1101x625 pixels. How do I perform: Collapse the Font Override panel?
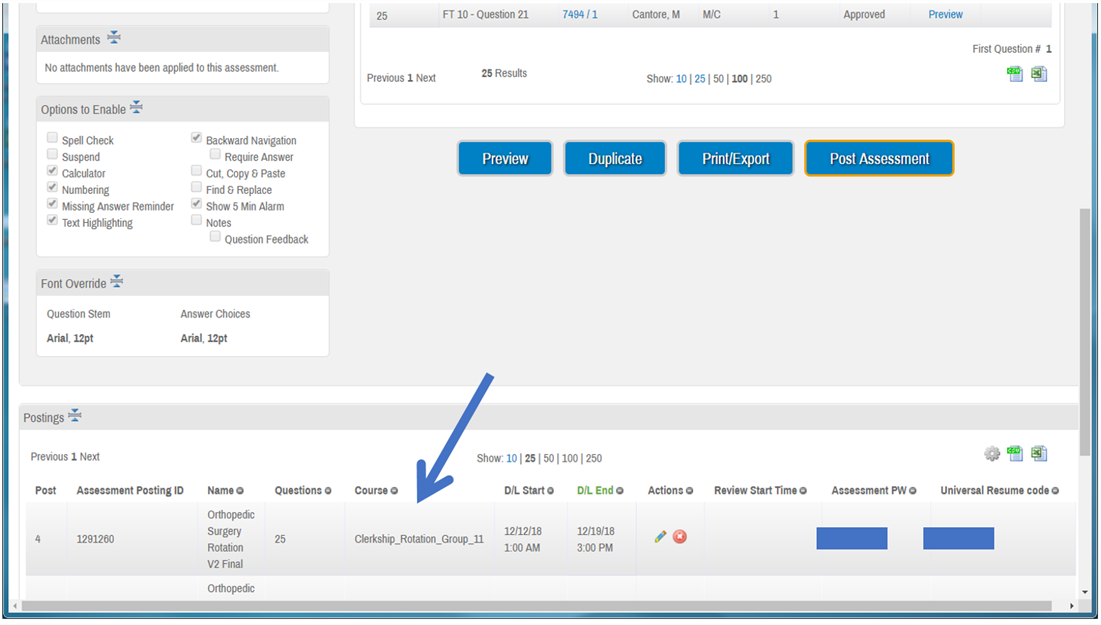coord(116,282)
